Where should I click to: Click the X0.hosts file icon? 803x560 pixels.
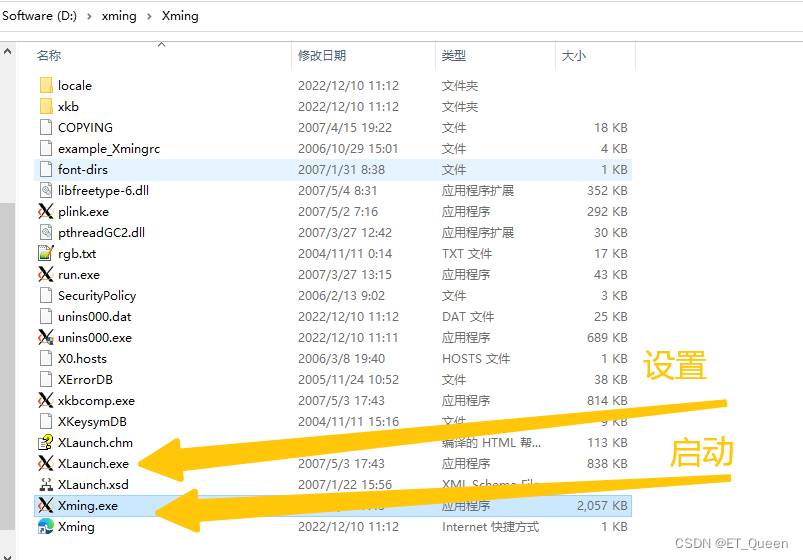click(46, 359)
